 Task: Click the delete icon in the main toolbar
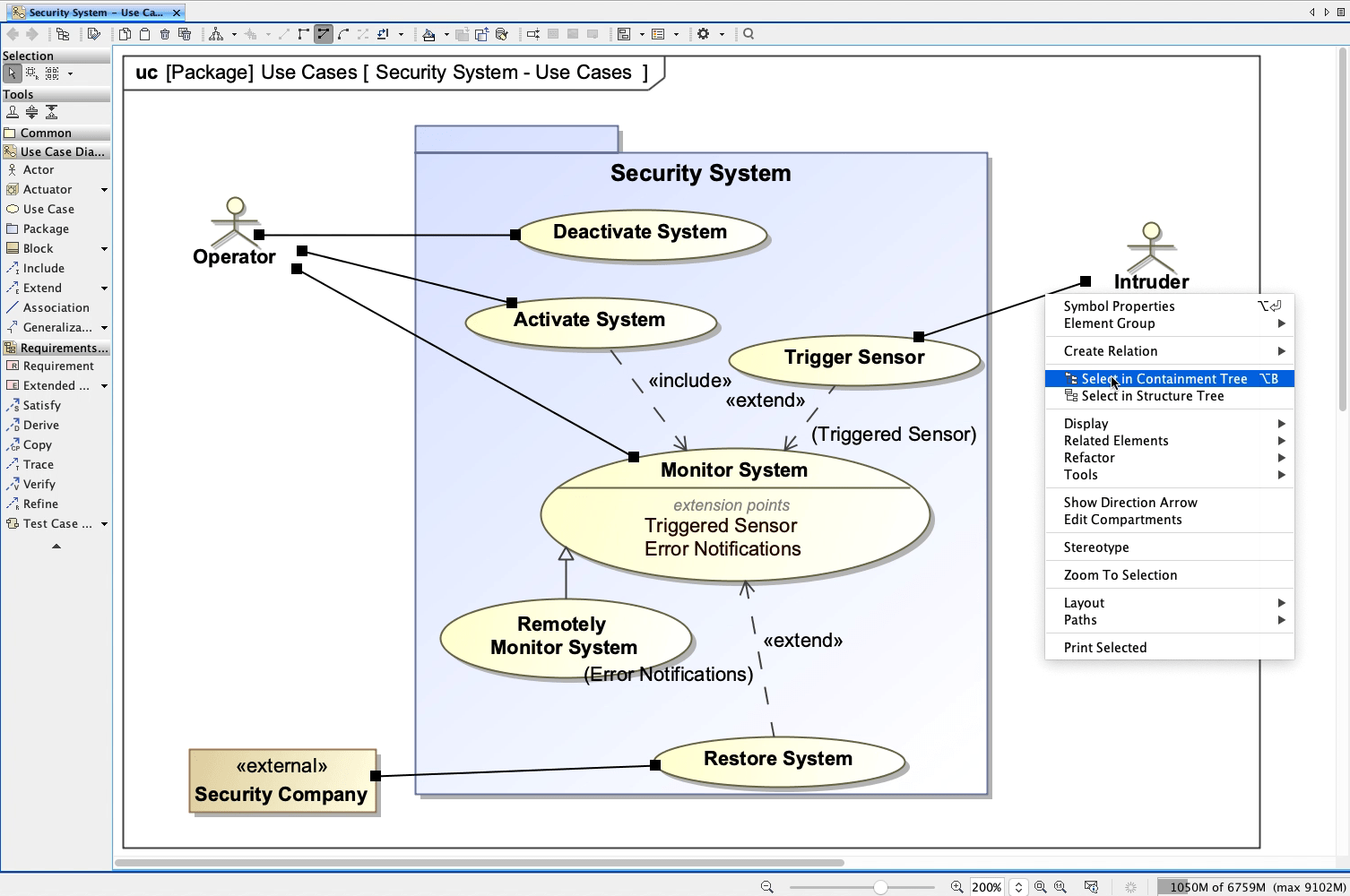coord(164,33)
